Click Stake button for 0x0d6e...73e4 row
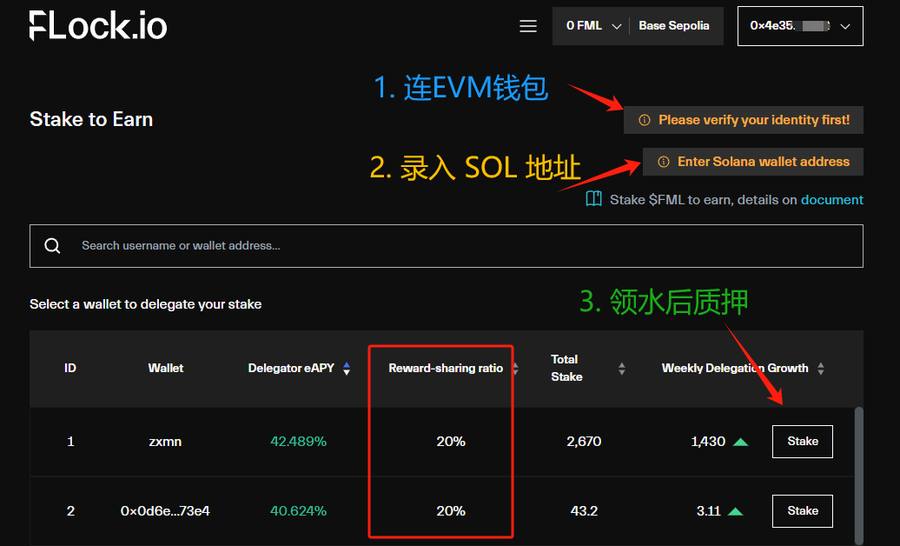The width and height of the screenshot is (900, 546). pyautogui.click(x=802, y=511)
